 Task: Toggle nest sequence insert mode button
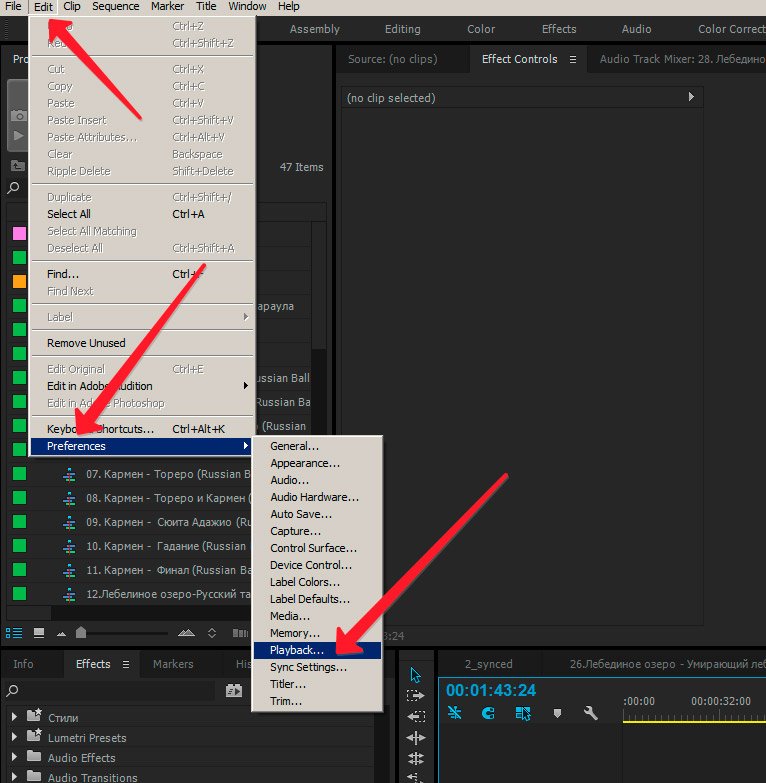click(x=454, y=713)
